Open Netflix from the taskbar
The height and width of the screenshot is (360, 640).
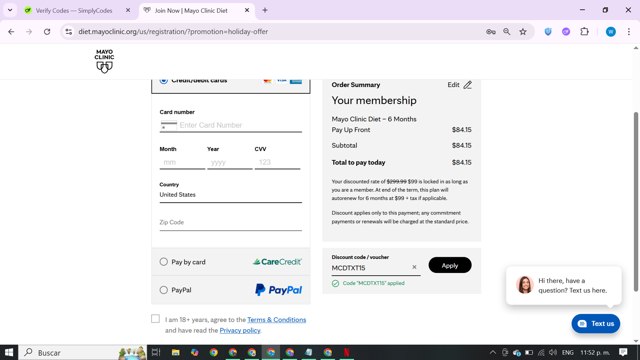(347, 352)
